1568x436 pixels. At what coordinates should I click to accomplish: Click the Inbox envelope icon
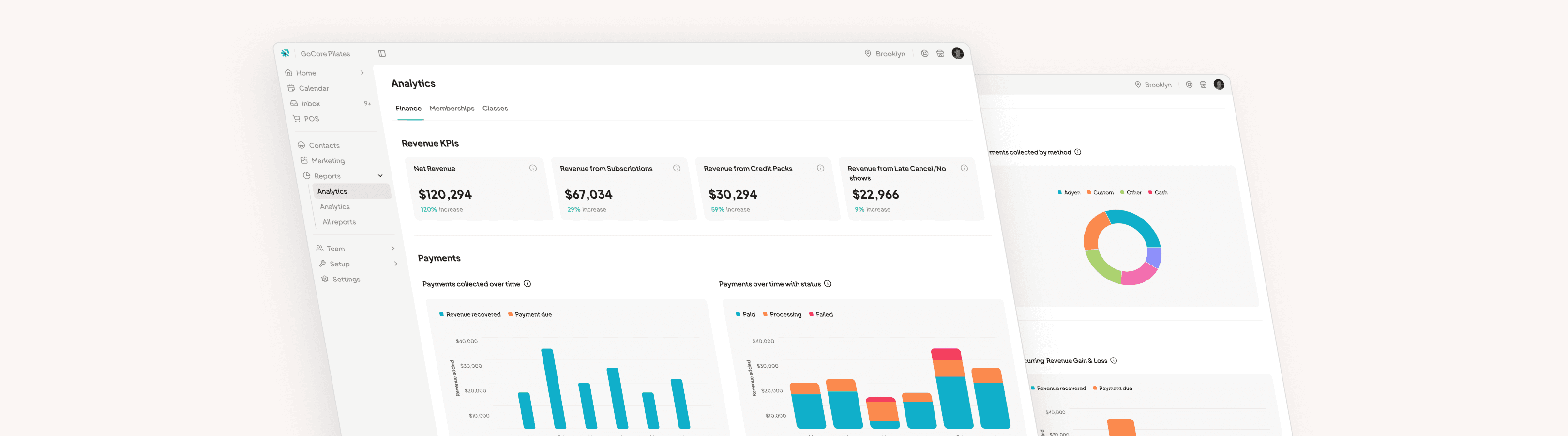point(294,104)
